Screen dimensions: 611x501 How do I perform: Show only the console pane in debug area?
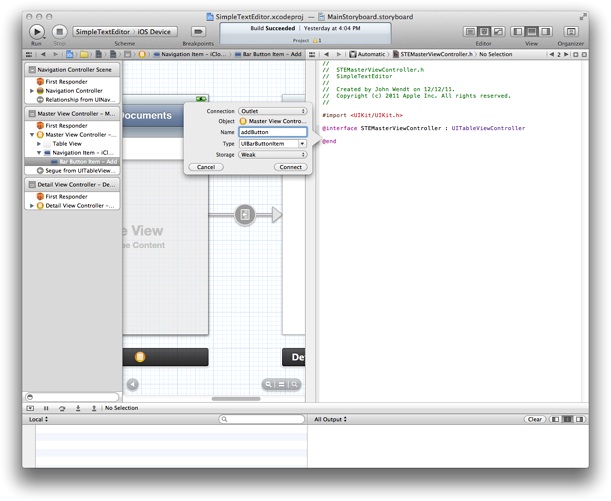(x=578, y=419)
